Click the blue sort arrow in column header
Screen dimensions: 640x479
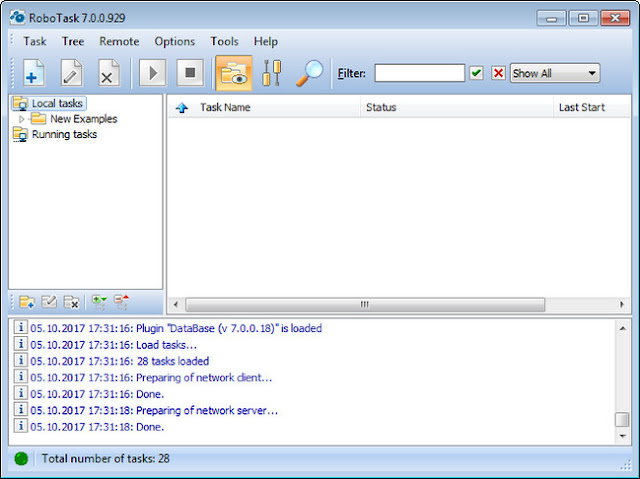pos(182,108)
